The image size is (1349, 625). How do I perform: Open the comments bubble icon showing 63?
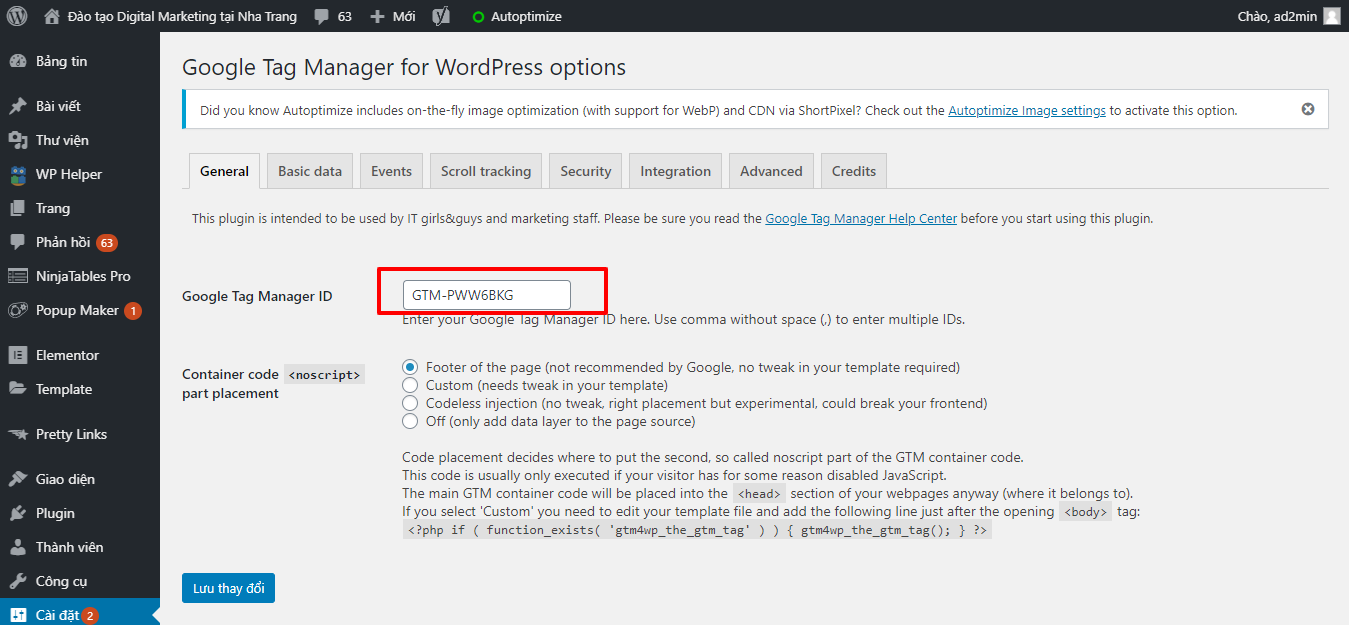[321, 17]
